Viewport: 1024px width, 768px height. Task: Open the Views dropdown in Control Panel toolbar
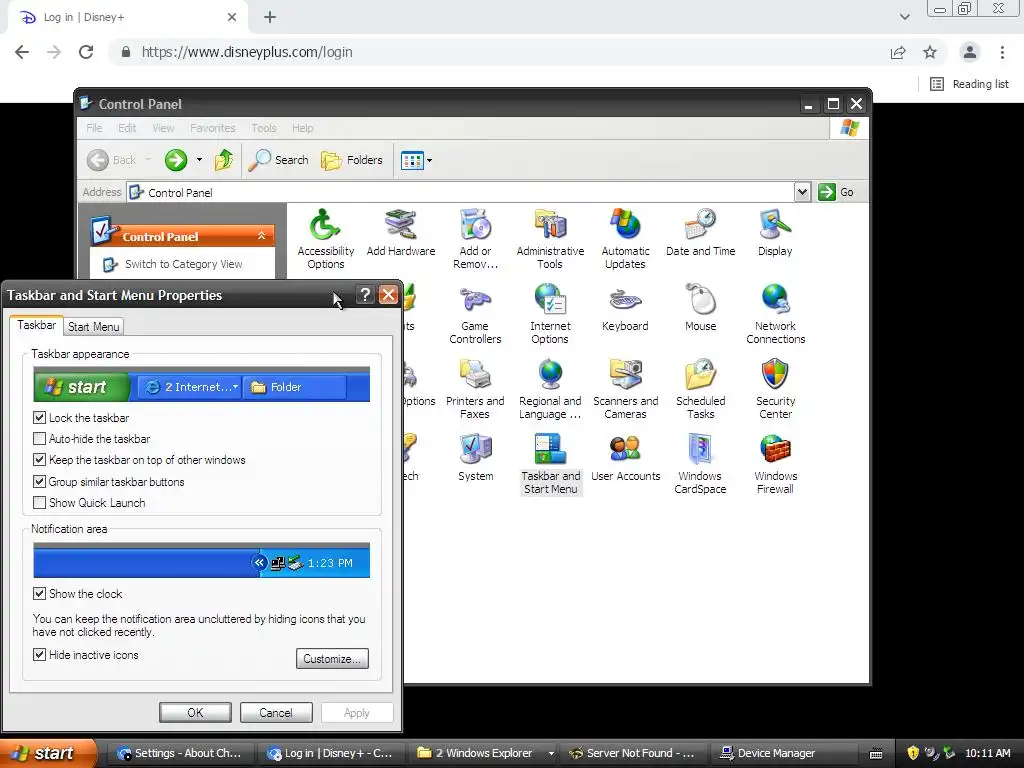(416, 160)
